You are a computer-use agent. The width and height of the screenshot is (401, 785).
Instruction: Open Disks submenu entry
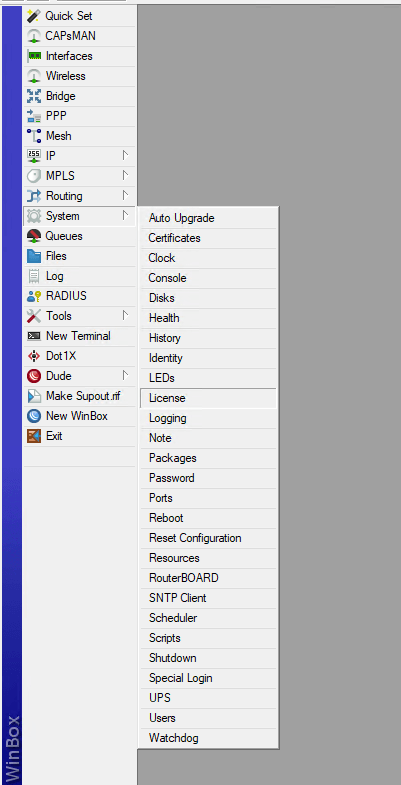point(208,298)
